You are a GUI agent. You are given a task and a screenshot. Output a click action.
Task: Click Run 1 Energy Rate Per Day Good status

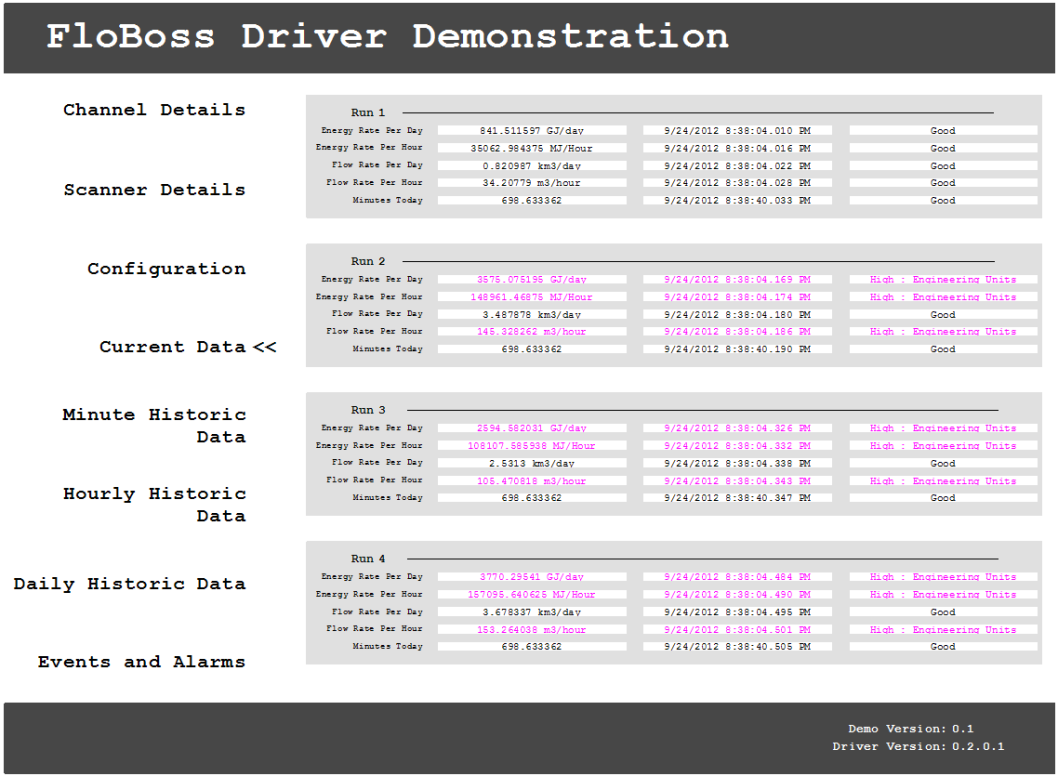[943, 131]
